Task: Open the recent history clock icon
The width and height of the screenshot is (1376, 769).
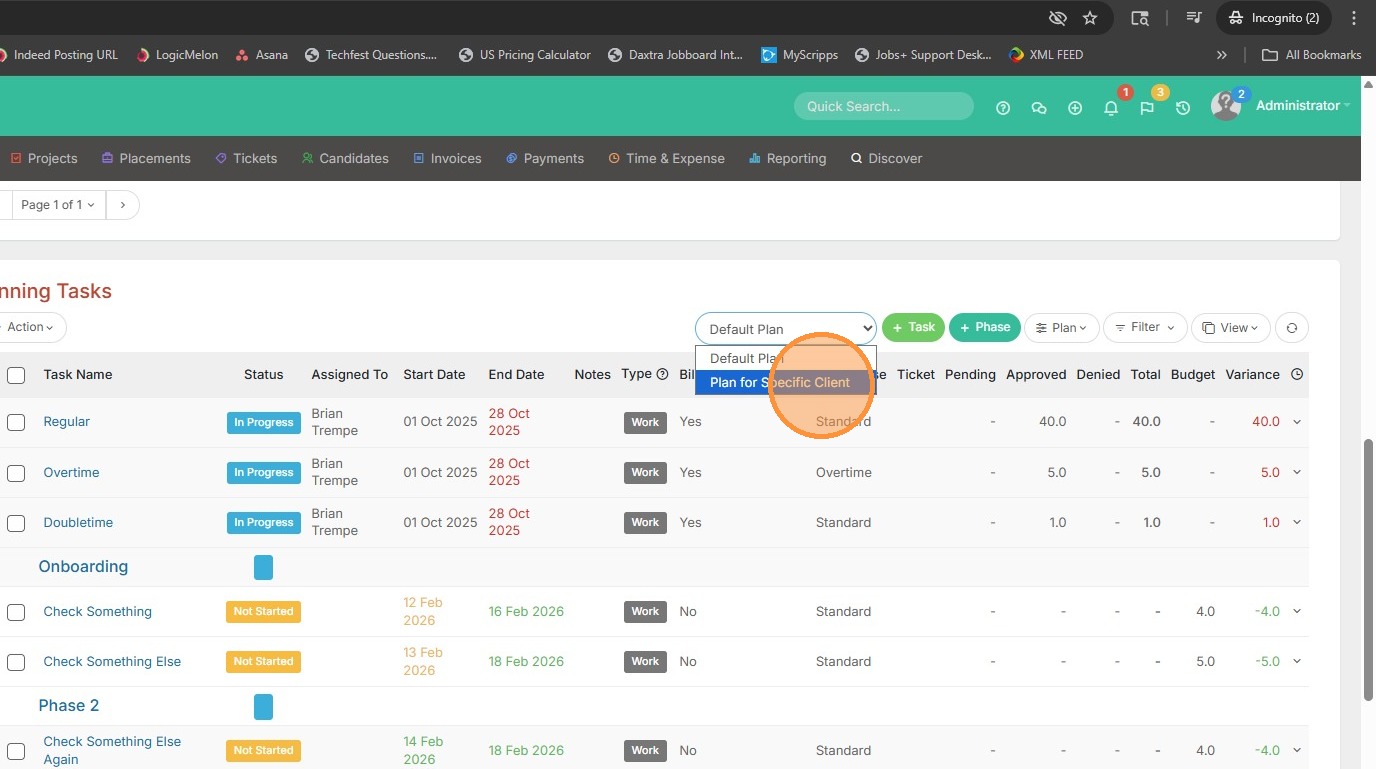Action: (x=1183, y=108)
